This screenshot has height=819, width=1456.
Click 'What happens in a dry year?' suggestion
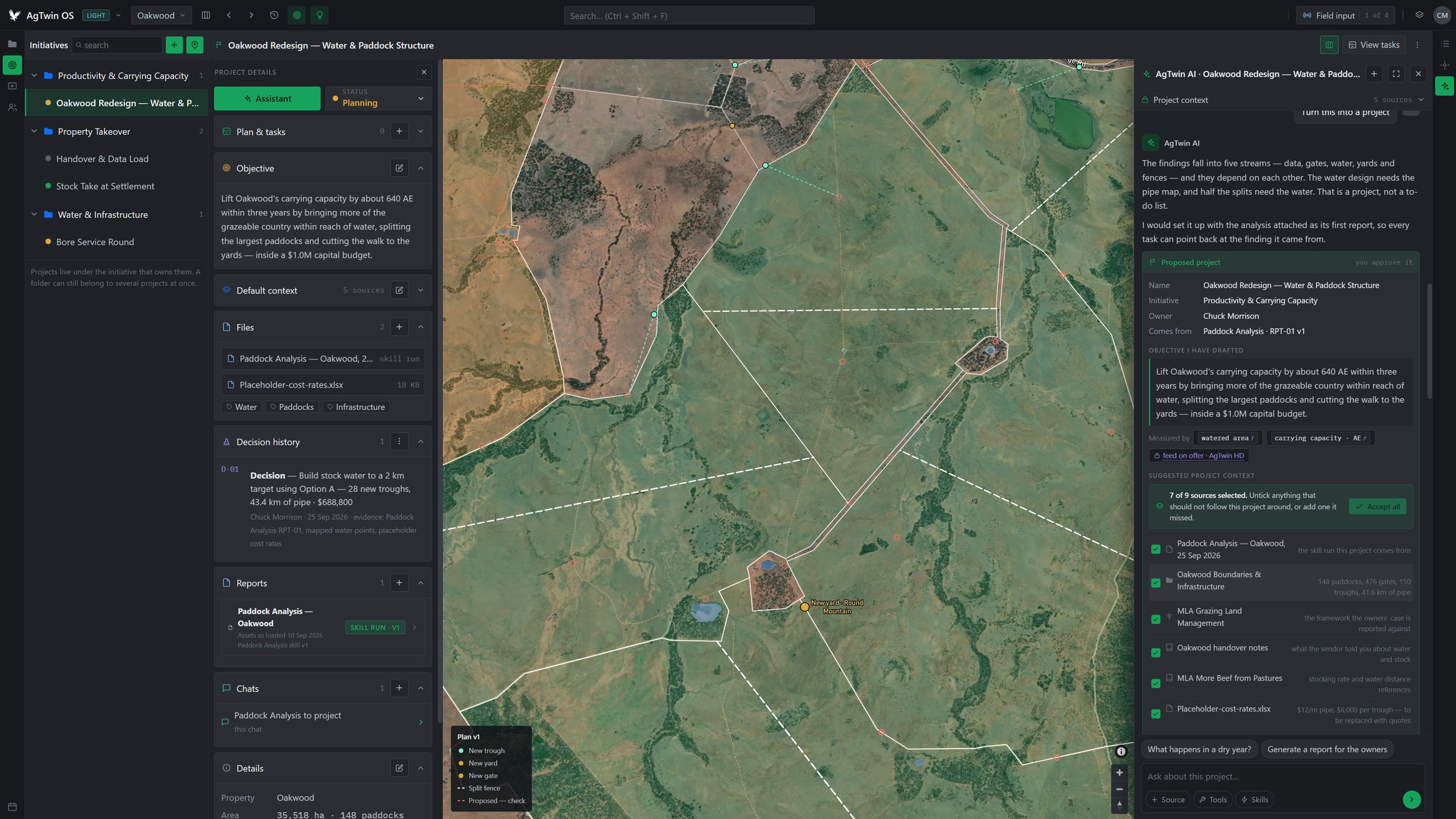tap(1199, 749)
